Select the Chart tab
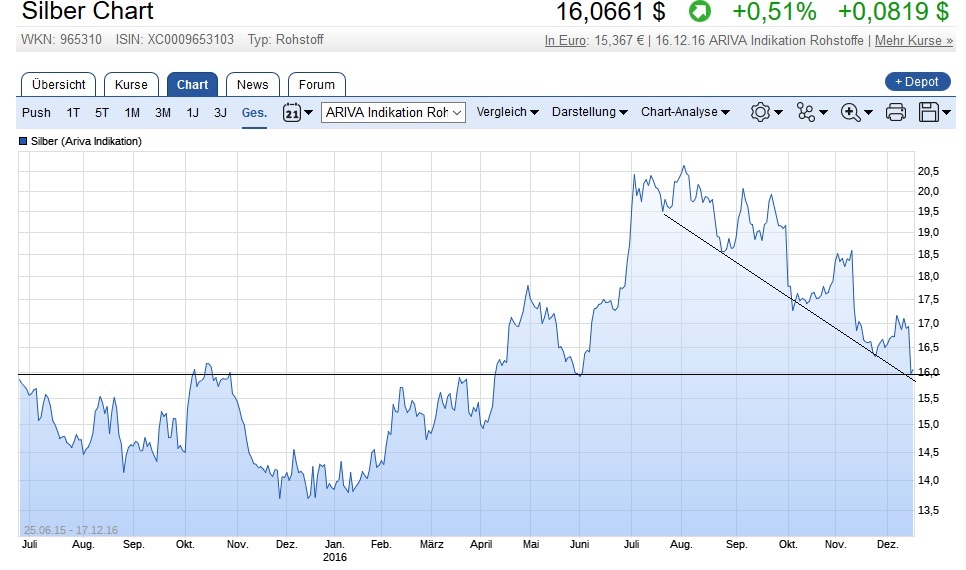966x570 pixels. click(x=192, y=84)
